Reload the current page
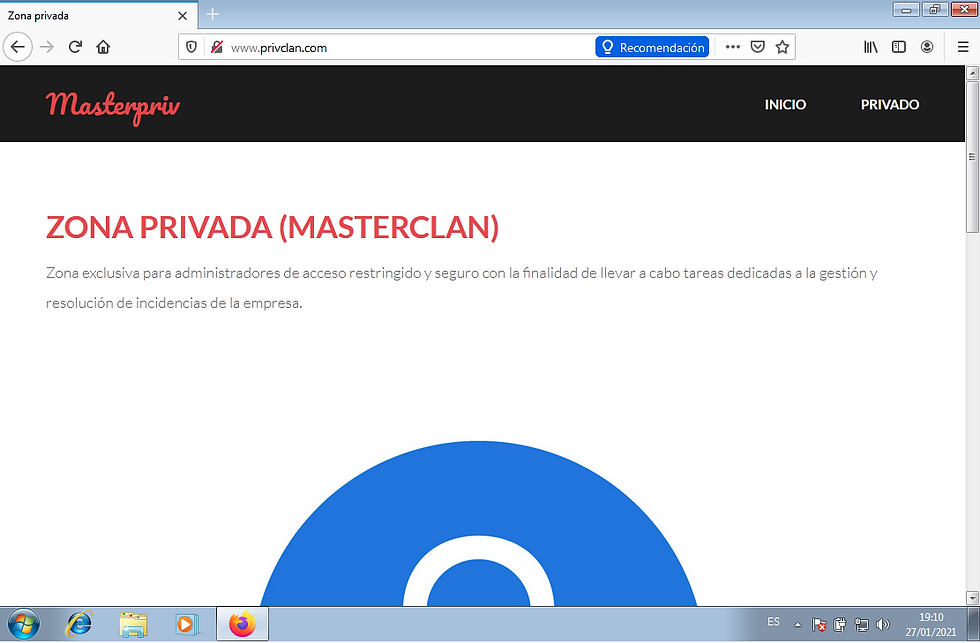Image resolution: width=980 pixels, height=643 pixels. click(x=75, y=47)
